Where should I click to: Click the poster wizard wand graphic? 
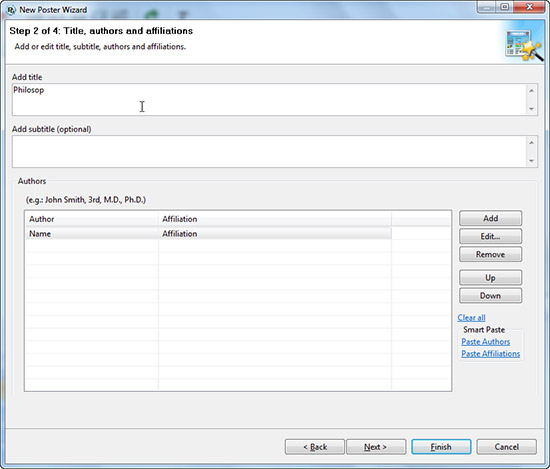tap(524, 45)
